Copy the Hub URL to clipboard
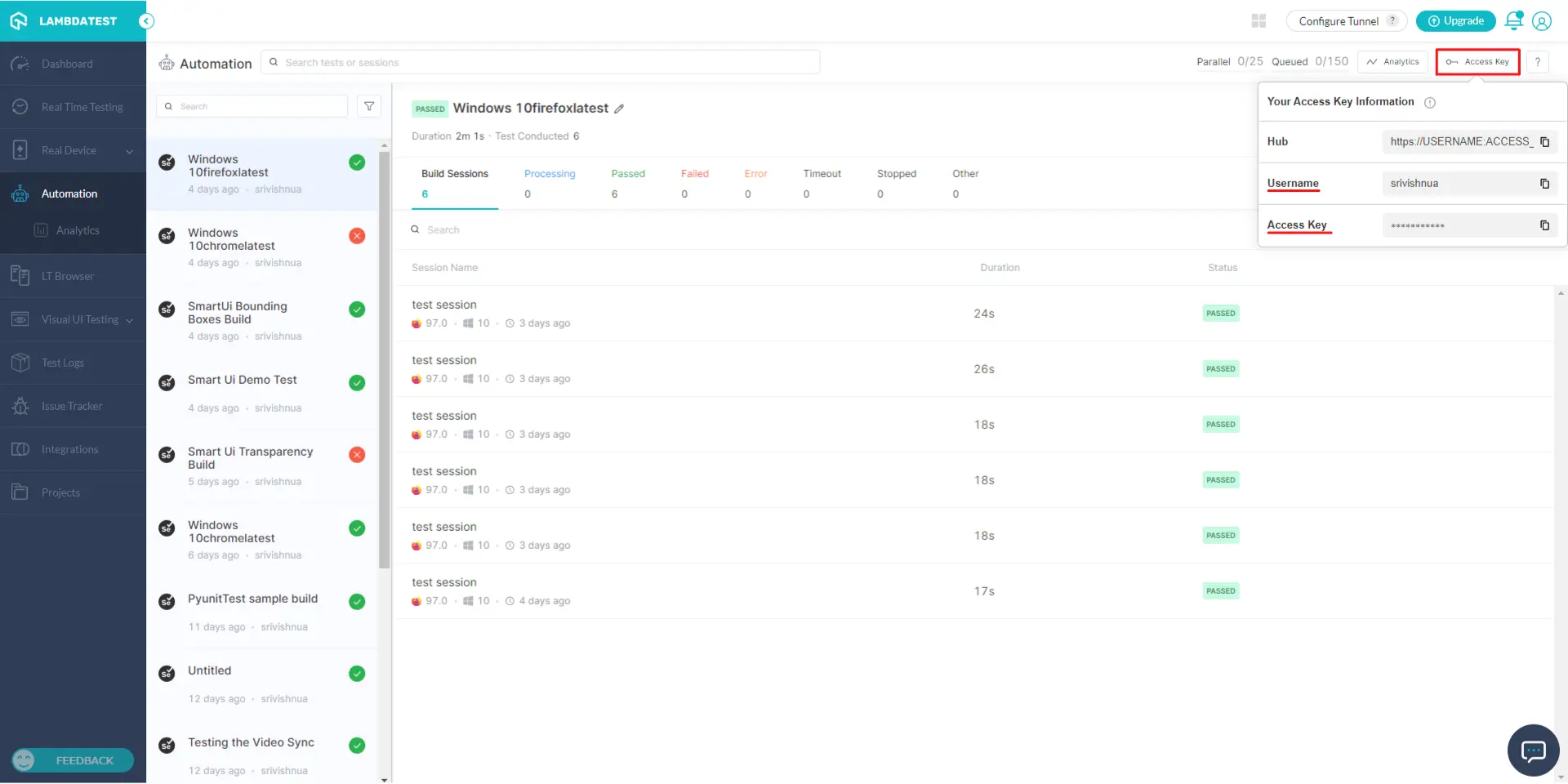Screen dimensions: 1568x784 [x=1544, y=142]
